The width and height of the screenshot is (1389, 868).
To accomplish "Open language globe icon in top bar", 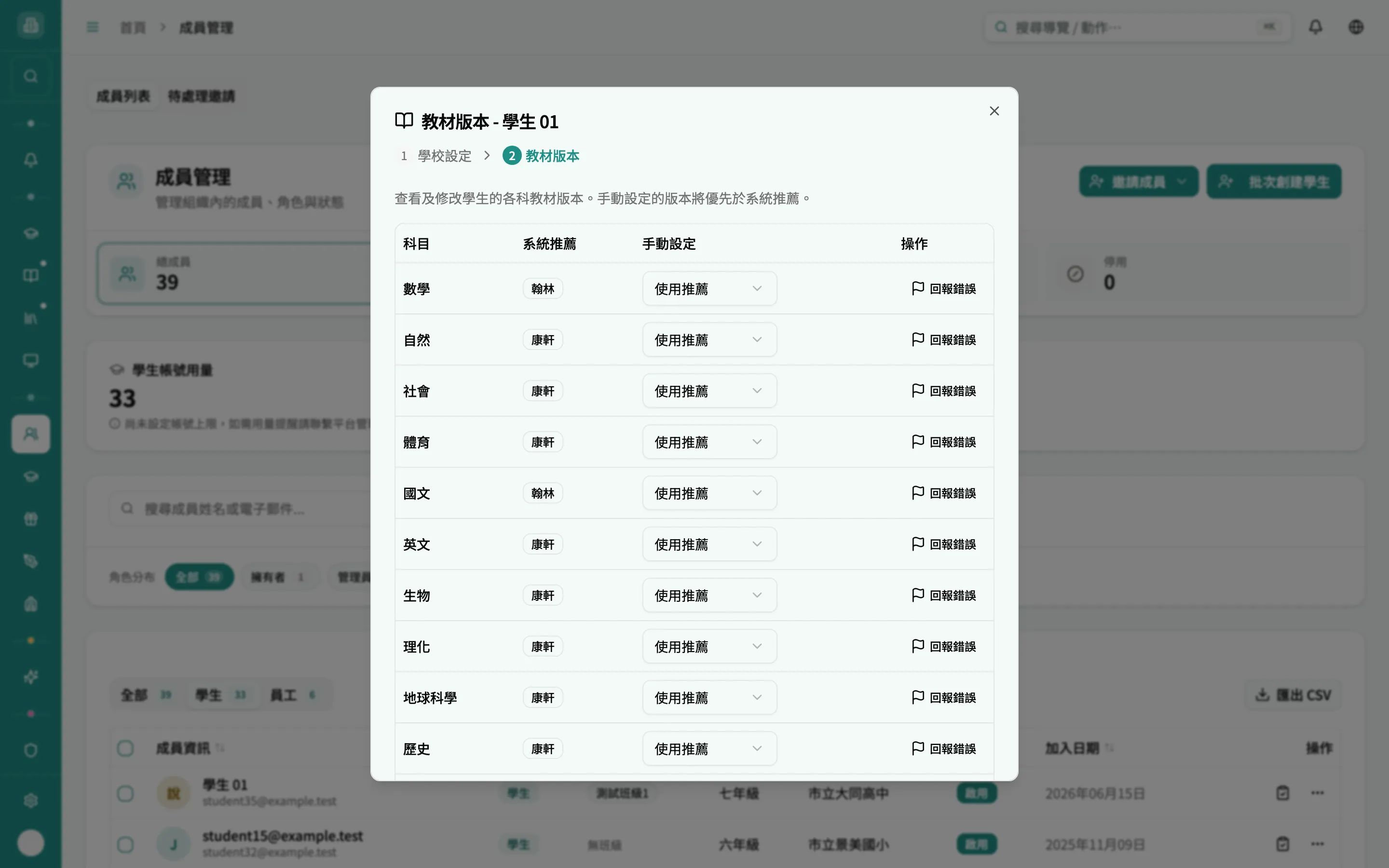I will (1356, 27).
